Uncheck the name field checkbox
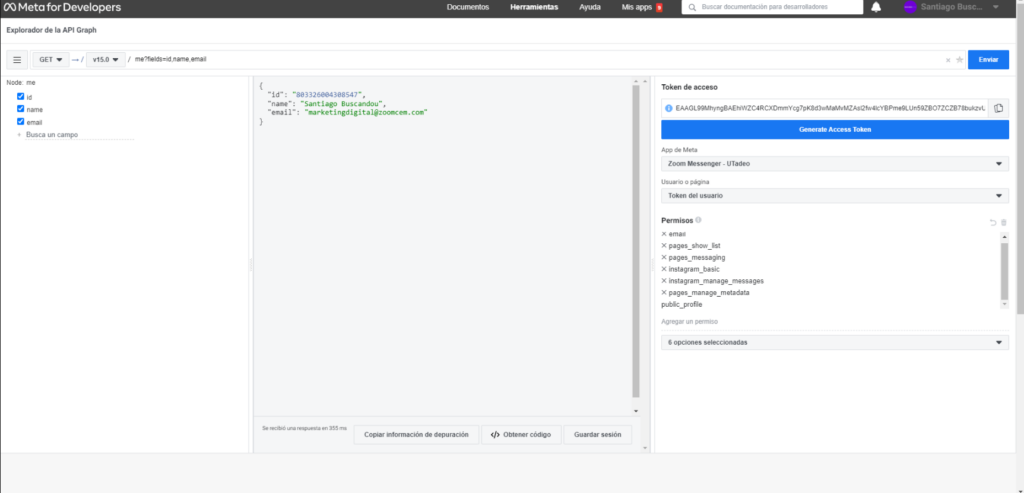The image size is (1024, 493). pyautogui.click(x=20, y=109)
